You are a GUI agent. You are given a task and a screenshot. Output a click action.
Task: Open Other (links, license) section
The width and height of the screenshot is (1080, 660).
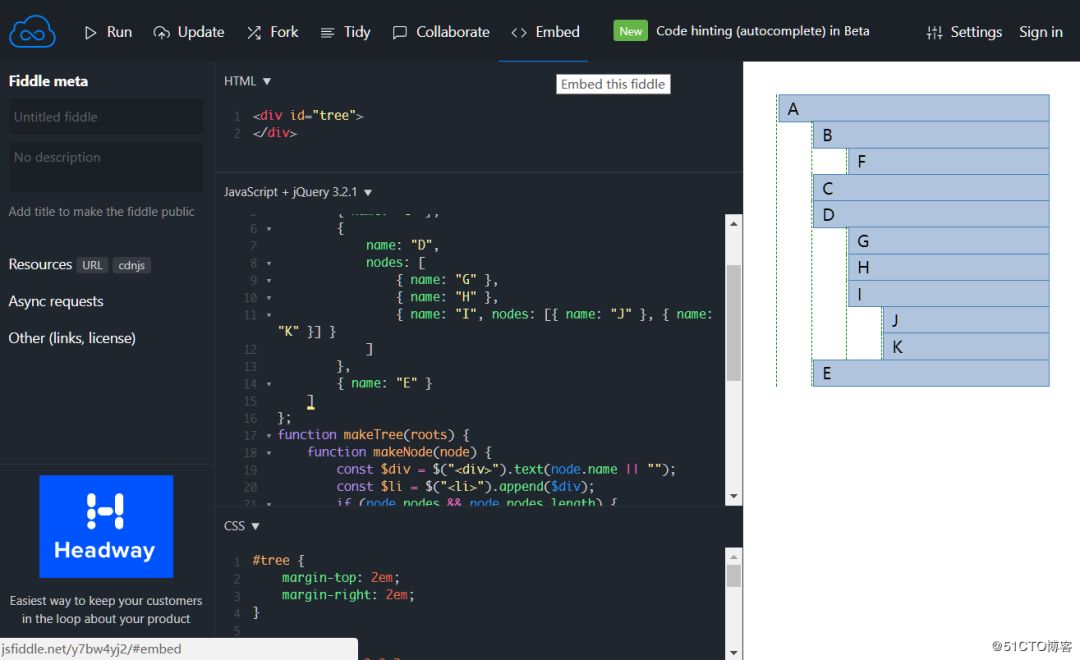point(72,338)
